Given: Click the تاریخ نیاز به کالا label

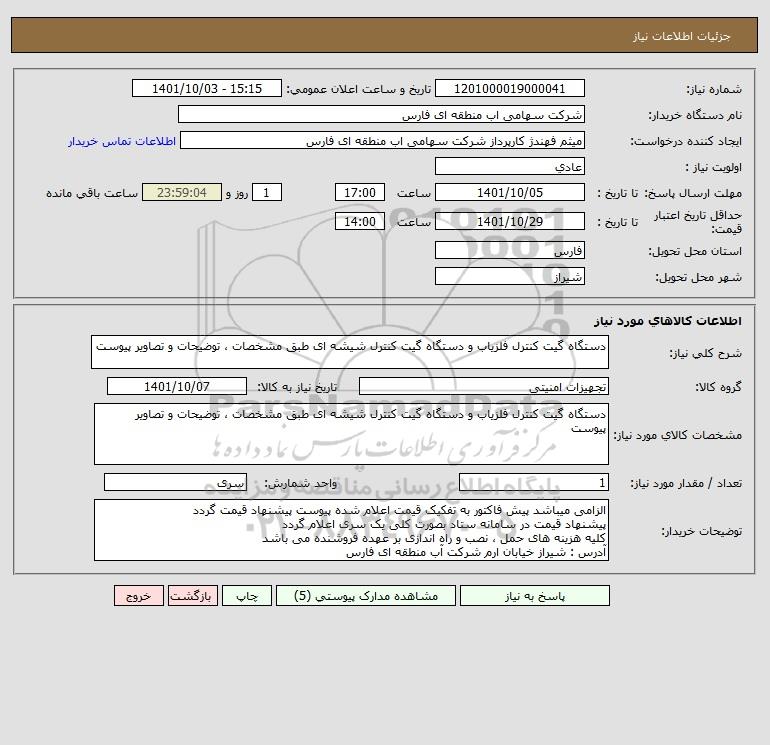Looking at the screenshot, I should (x=297, y=387).
